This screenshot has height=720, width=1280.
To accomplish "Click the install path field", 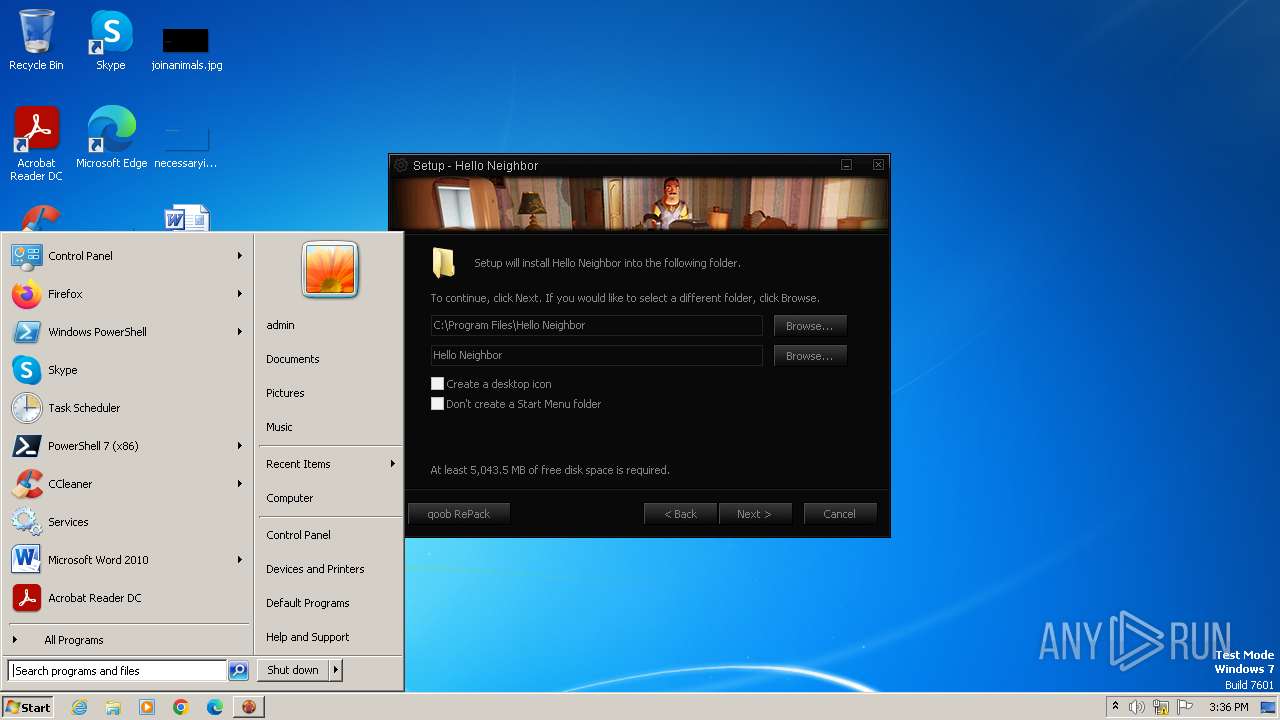I will coord(597,325).
